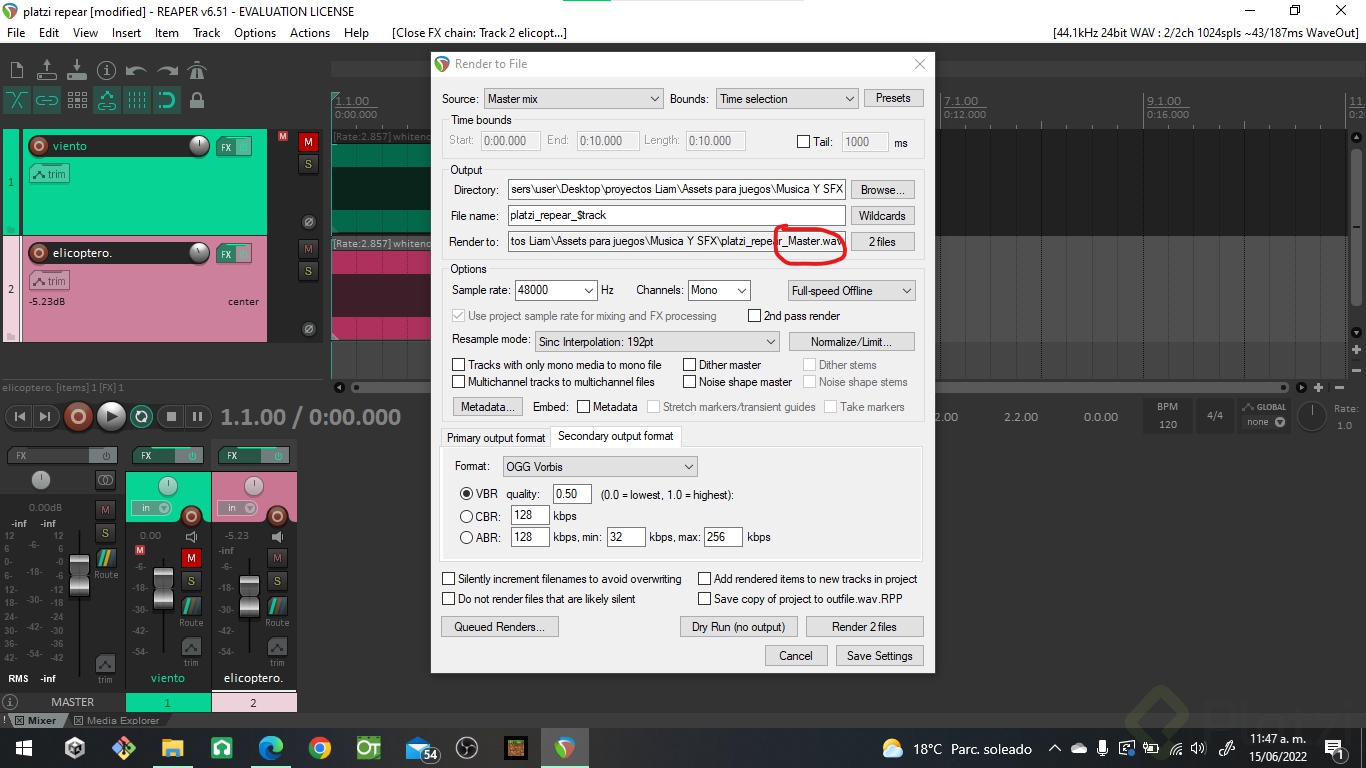Enable the 2nd pass render checkbox
This screenshot has height=768, width=1366.
[x=755, y=315]
